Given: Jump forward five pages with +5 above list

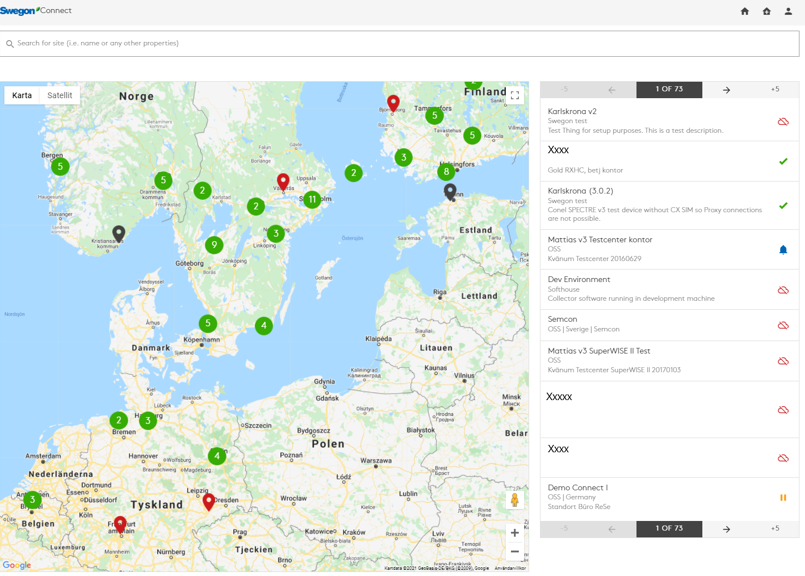Looking at the screenshot, I should [775, 89].
